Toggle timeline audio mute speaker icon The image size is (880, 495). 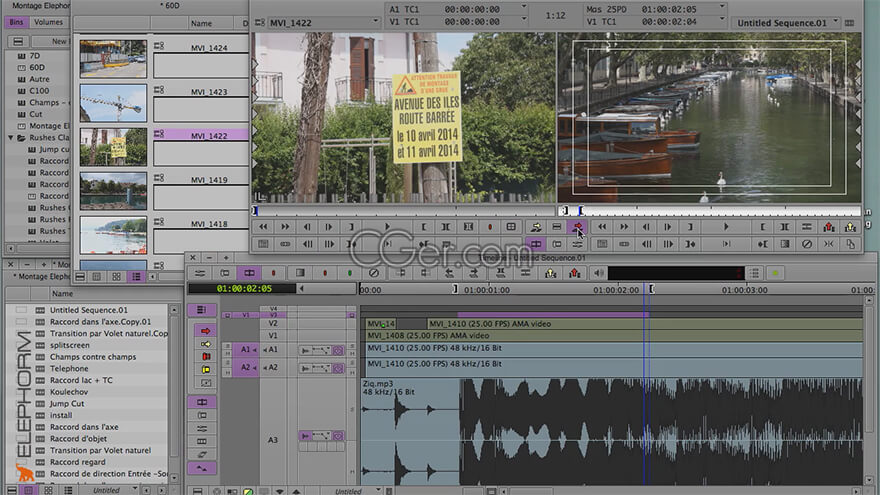pos(599,273)
